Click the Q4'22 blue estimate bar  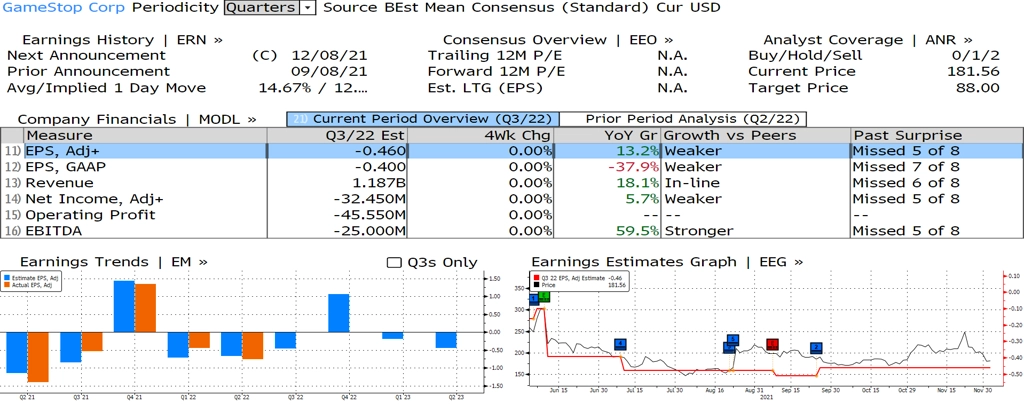click(338, 313)
